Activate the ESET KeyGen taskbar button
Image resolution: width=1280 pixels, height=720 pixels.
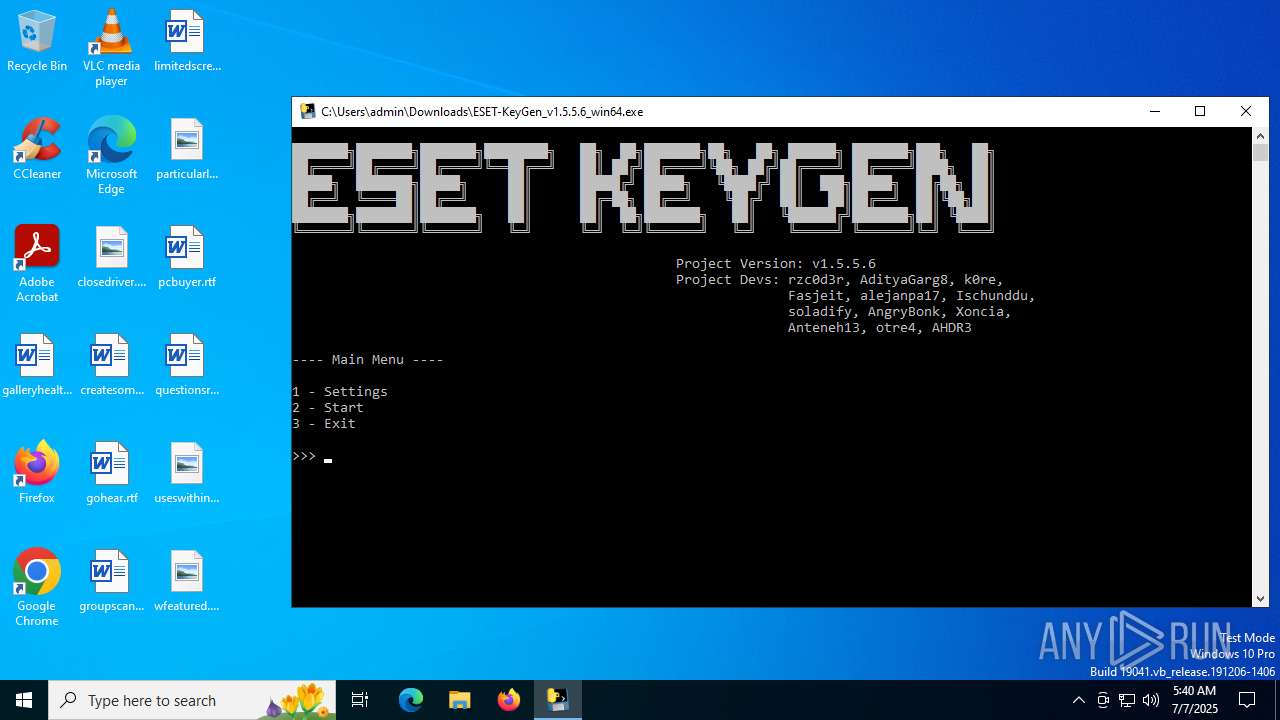coord(558,700)
